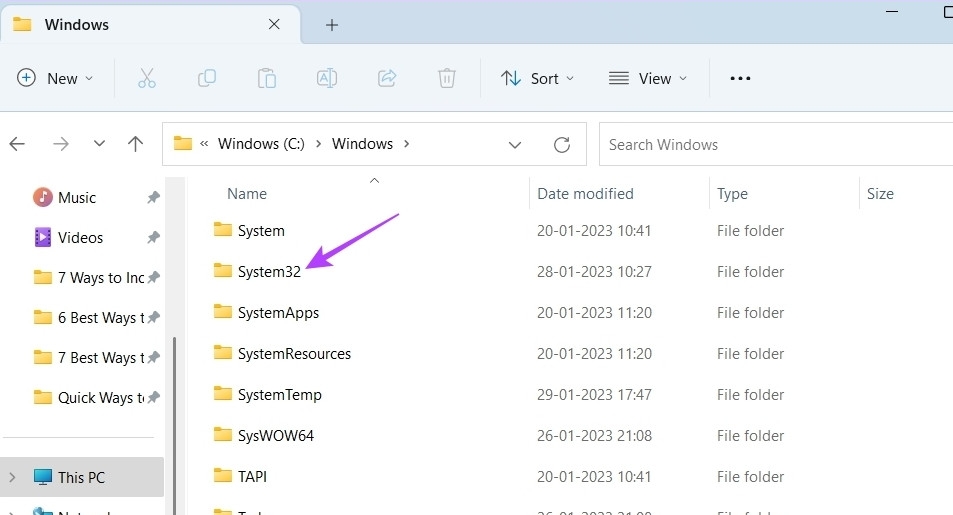
Task: Click SystemTemp date 29-01-2023 17:47
Action: click(594, 395)
